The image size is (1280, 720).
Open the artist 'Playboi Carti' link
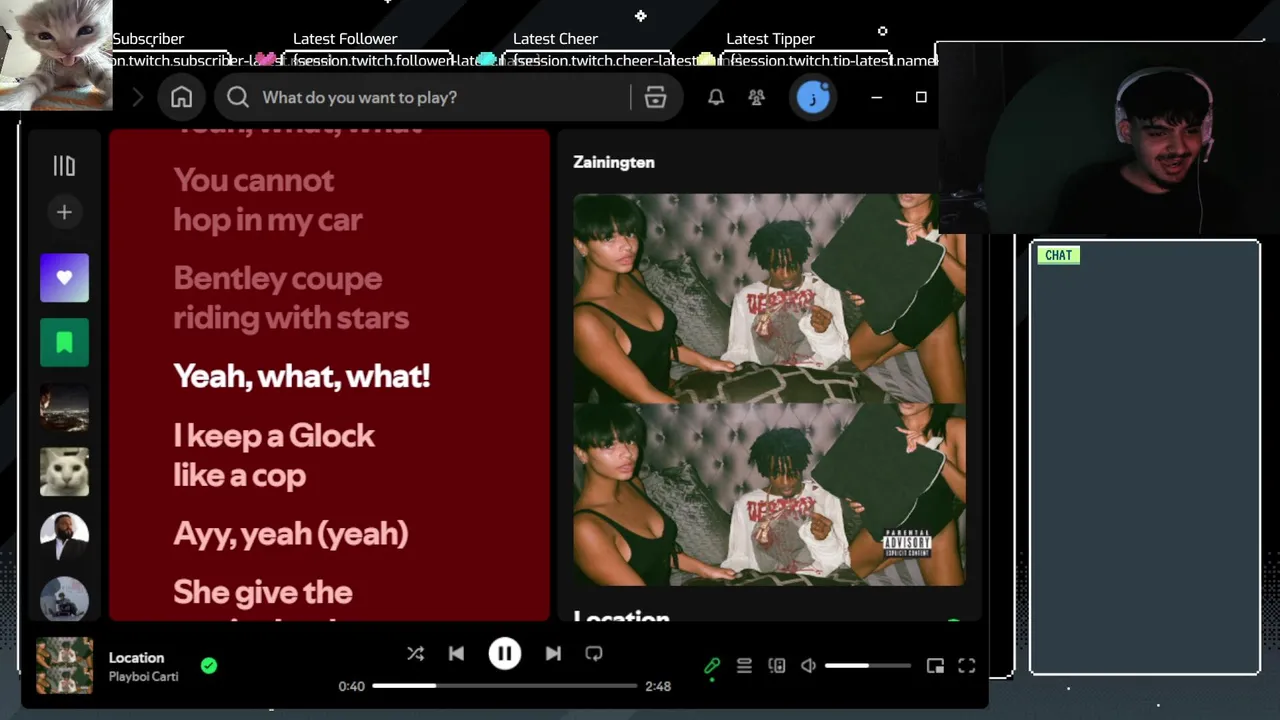tap(143, 677)
